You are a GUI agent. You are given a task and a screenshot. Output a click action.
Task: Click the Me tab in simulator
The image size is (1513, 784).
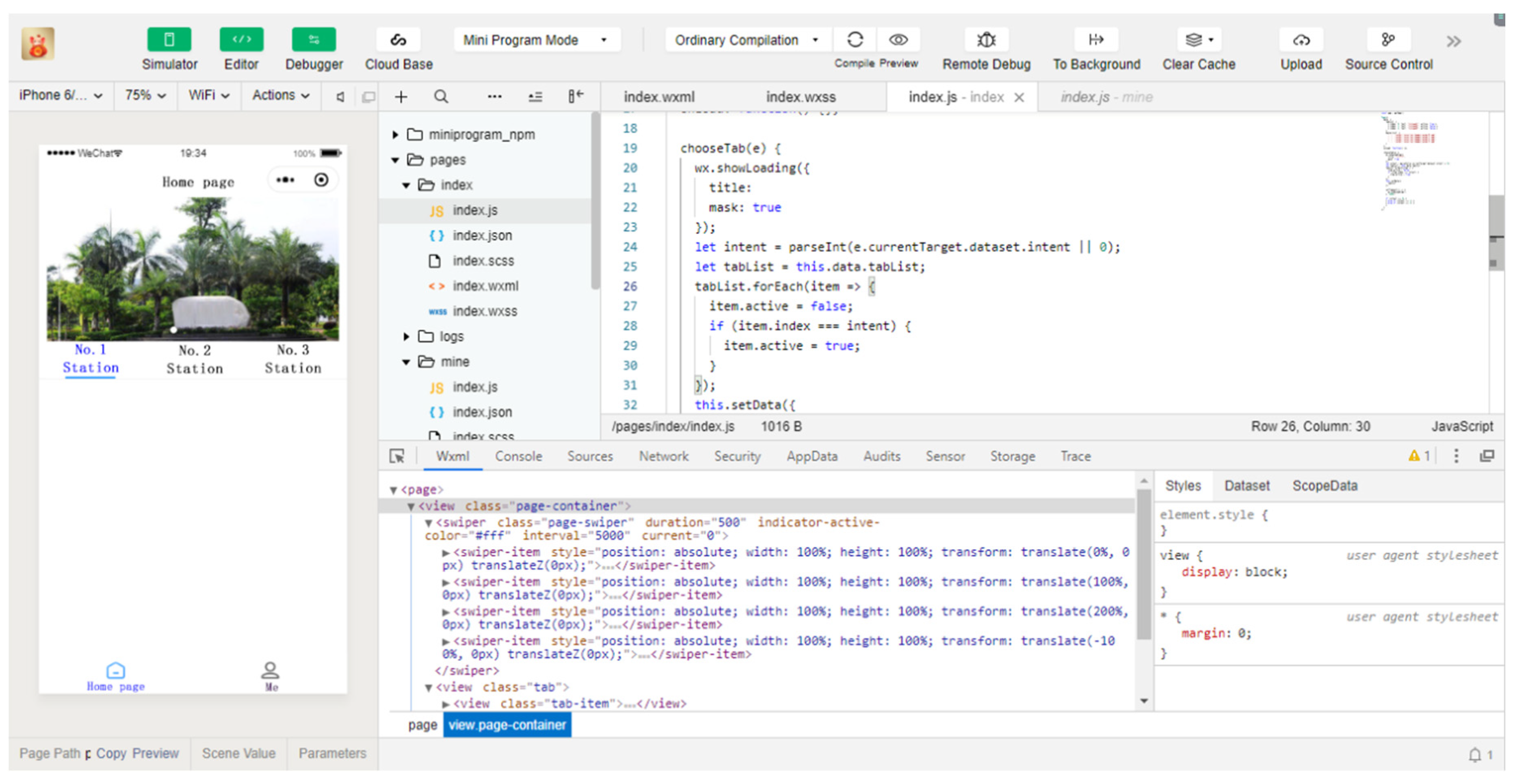[x=270, y=676]
